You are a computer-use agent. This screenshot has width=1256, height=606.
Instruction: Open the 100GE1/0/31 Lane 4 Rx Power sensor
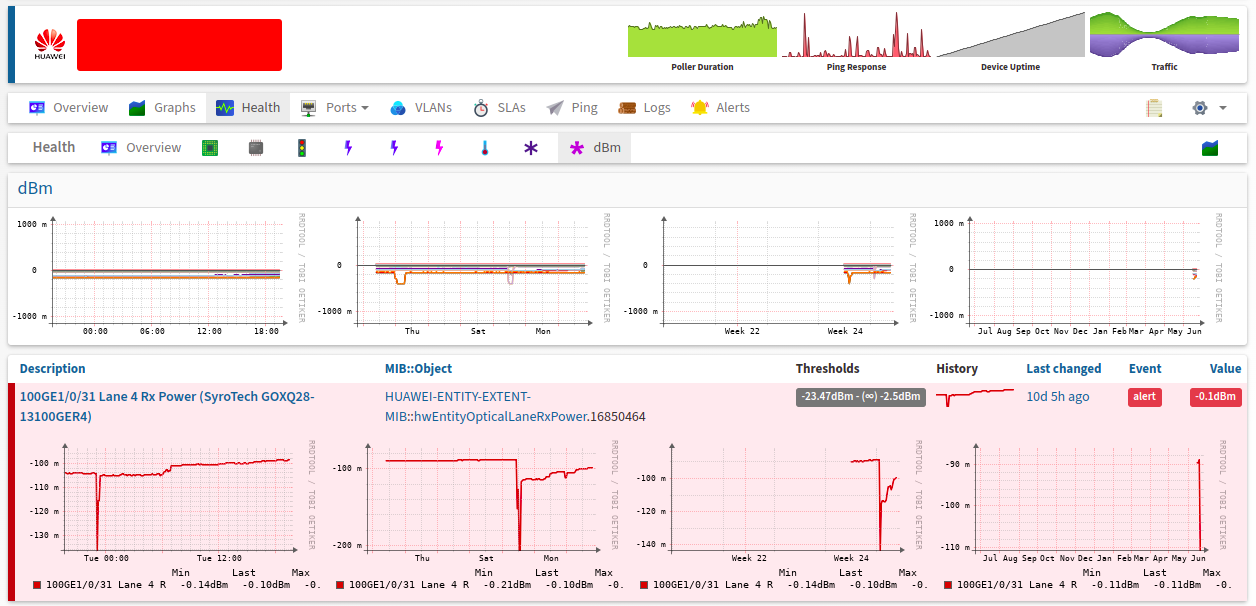point(167,407)
